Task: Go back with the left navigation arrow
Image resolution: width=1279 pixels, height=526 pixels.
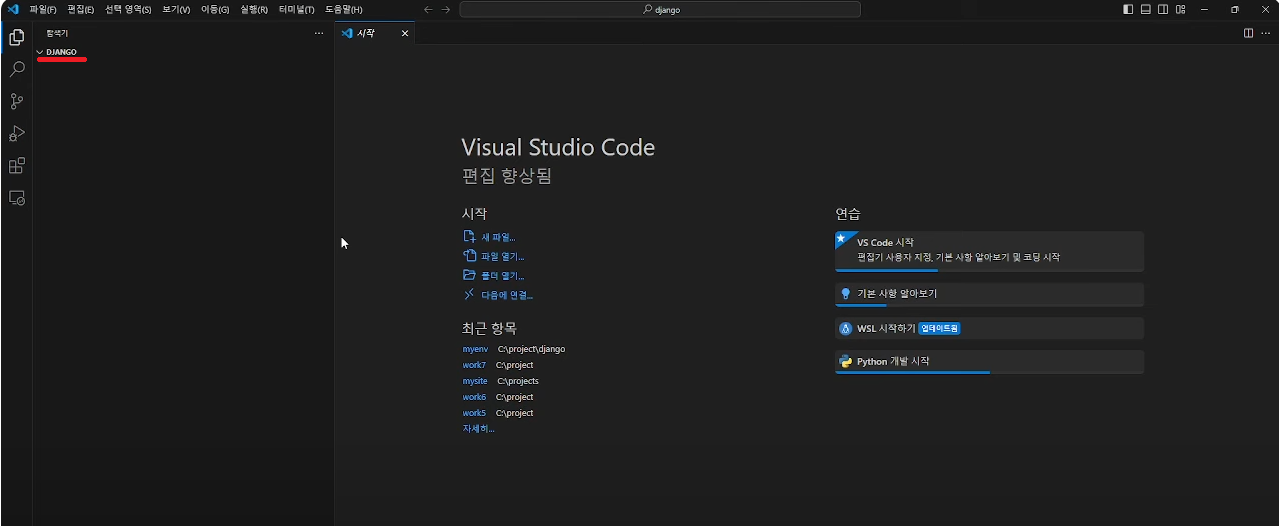Action: (428, 9)
